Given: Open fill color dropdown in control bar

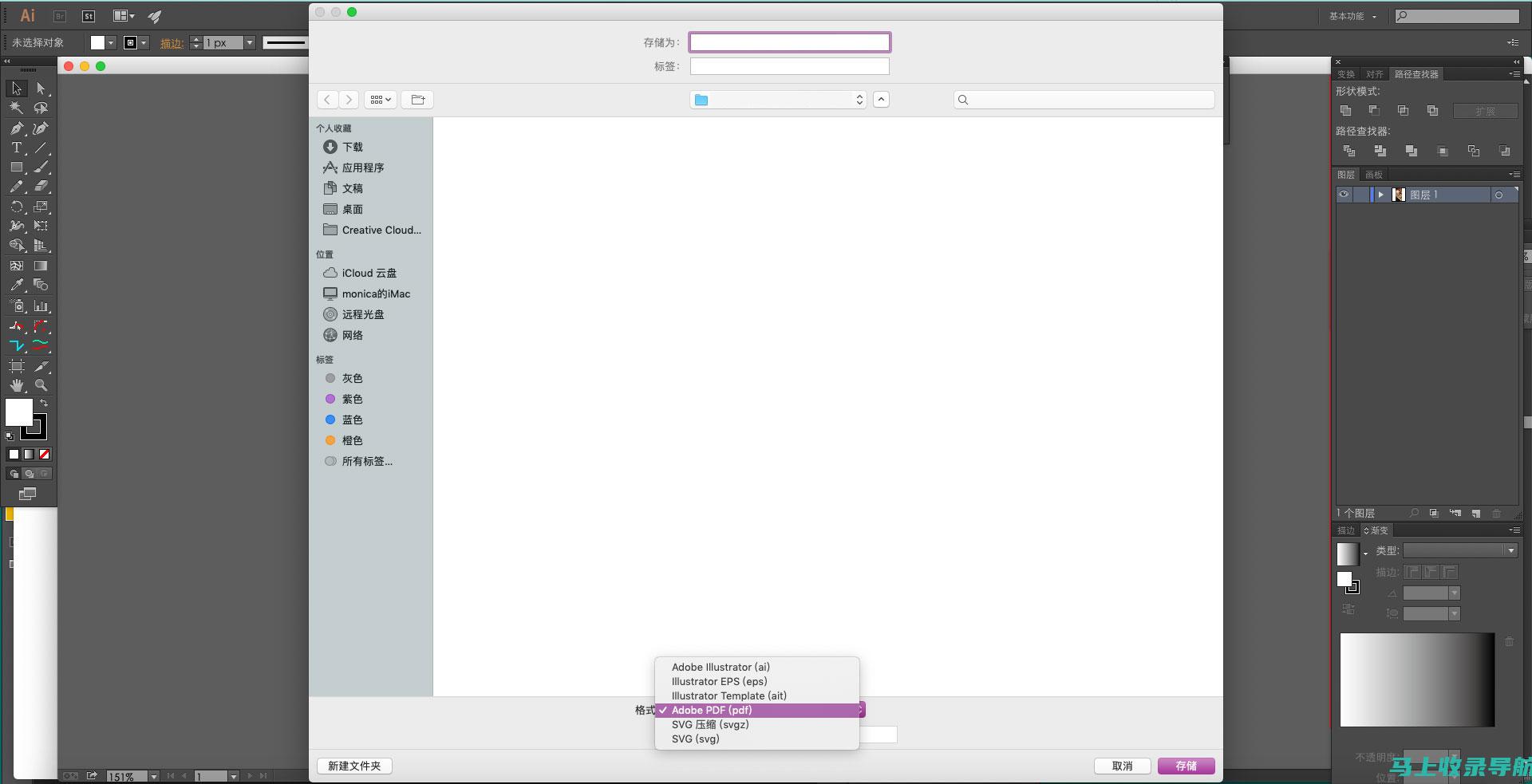Looking at the screenshot, I should click(x=111, y=43).
